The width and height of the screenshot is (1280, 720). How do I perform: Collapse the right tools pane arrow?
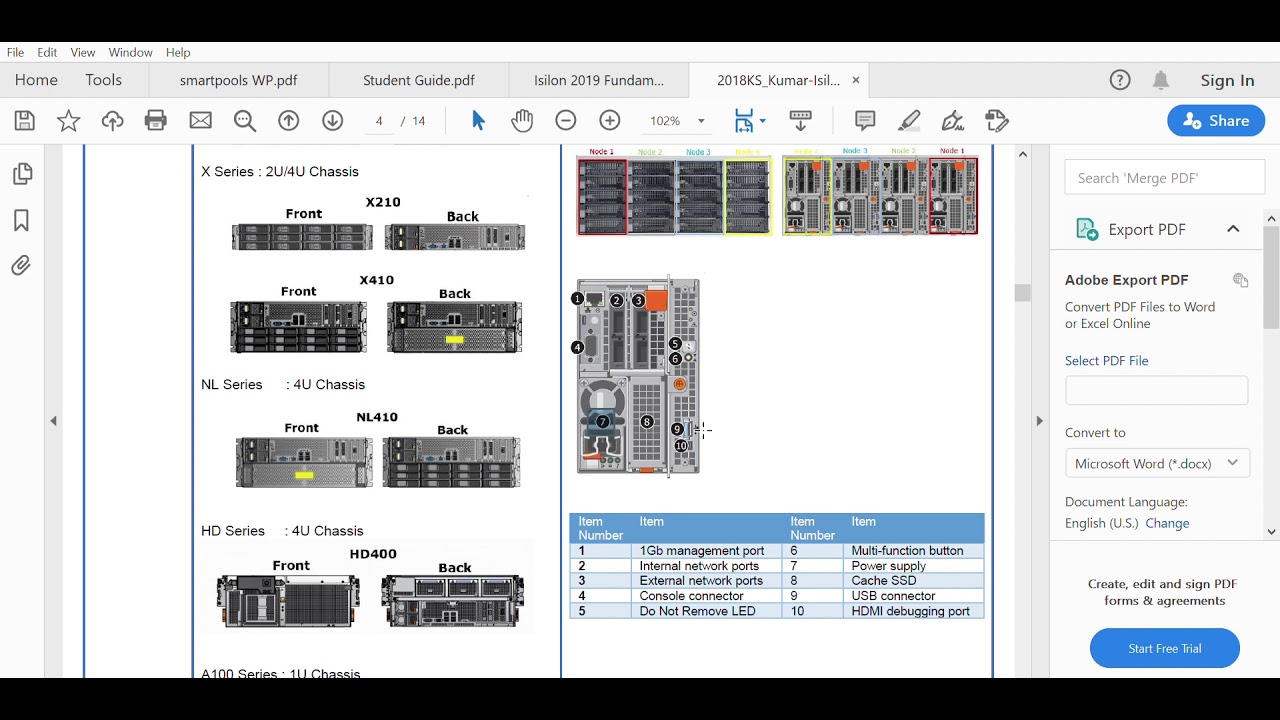click(x=1039, y=421)
